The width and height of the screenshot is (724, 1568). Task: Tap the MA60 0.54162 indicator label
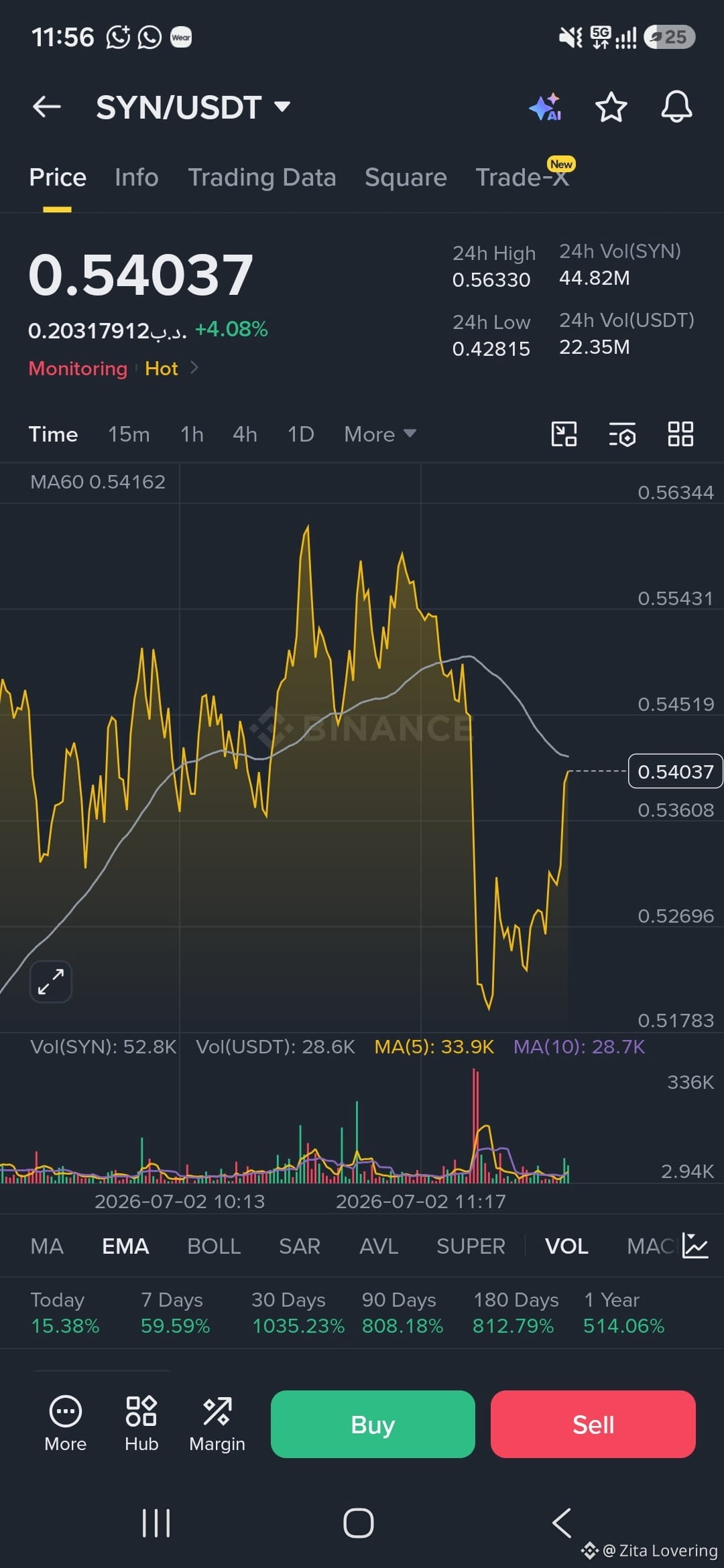pyautogui.click(x=98, y=482)
